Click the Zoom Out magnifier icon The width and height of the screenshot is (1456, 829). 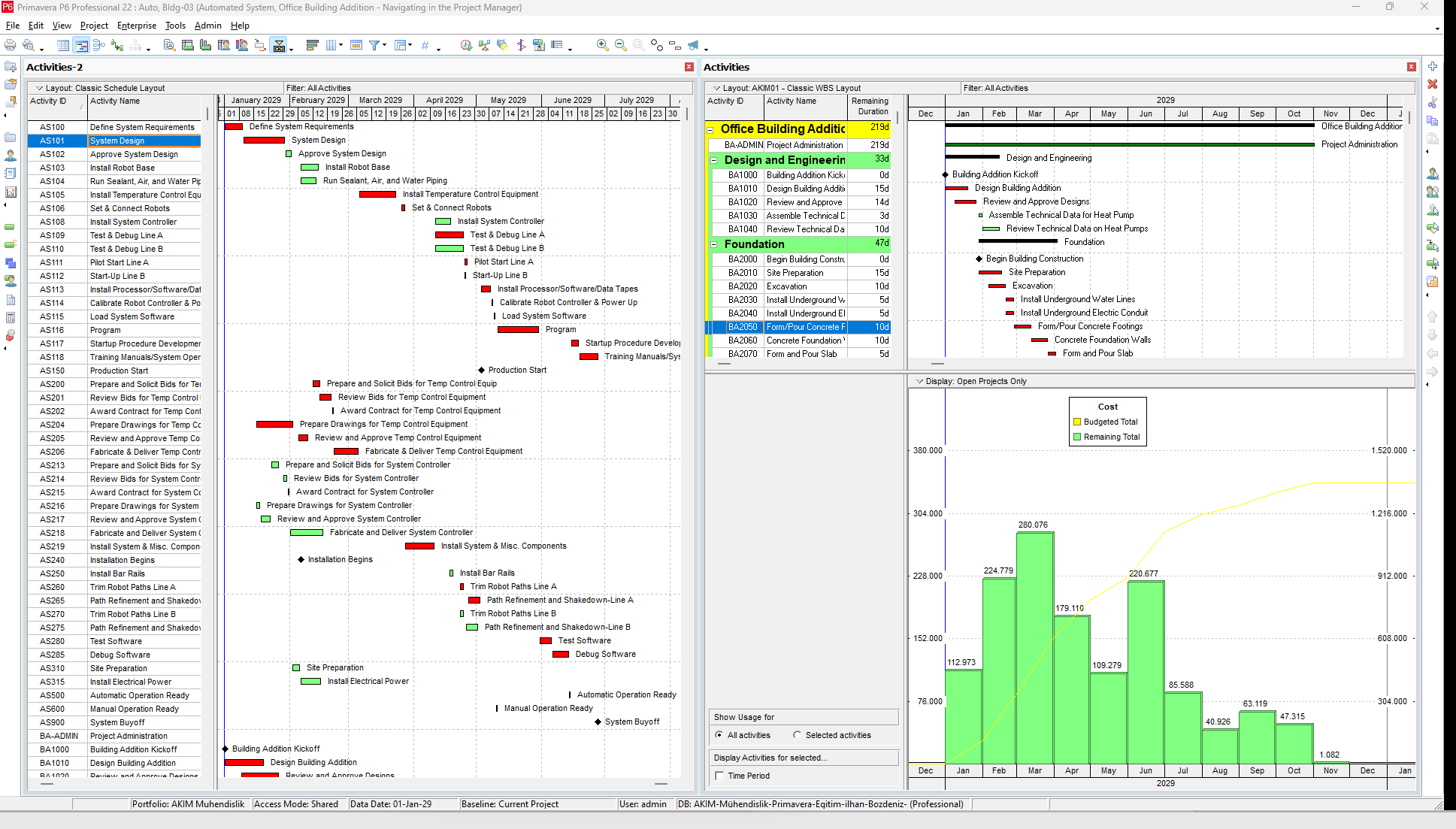point(620,46)
